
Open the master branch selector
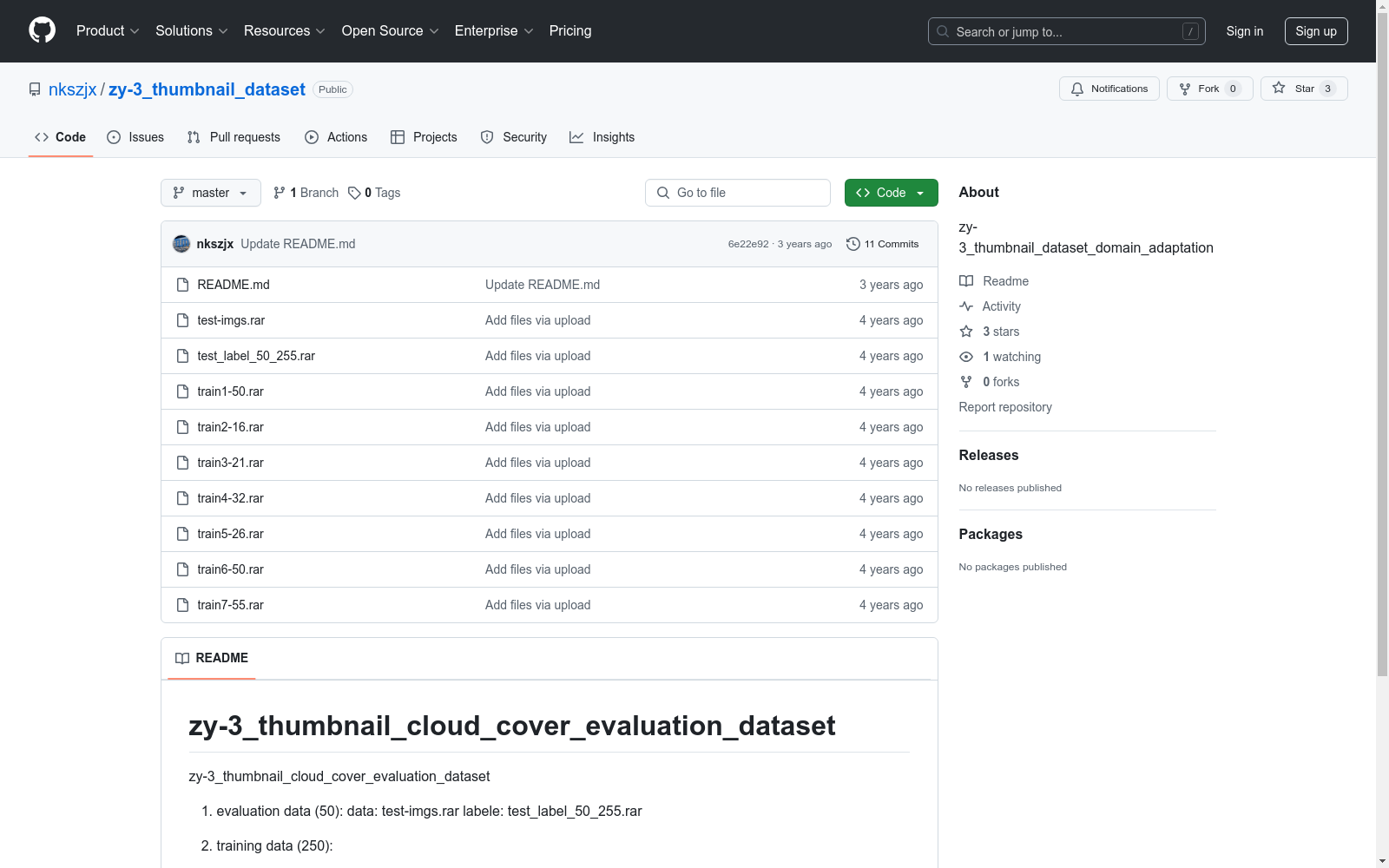pos(211,193)
